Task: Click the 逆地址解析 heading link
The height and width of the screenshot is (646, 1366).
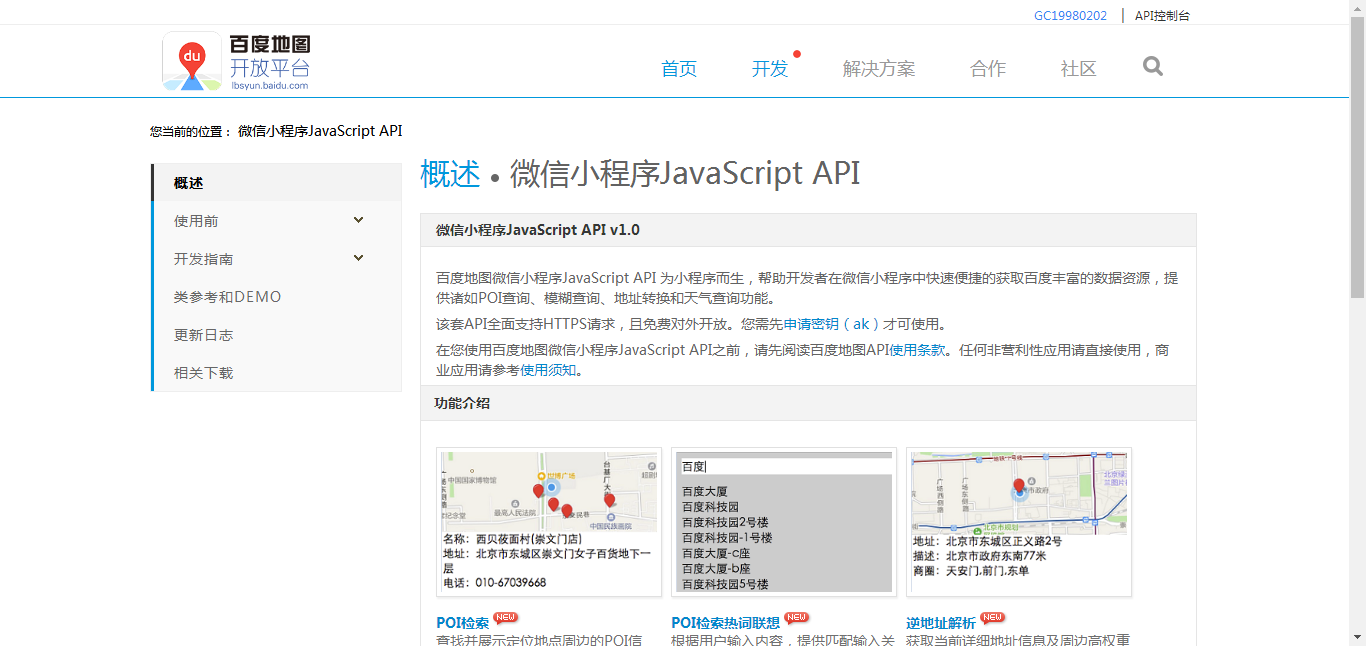Action: point(941,623)
